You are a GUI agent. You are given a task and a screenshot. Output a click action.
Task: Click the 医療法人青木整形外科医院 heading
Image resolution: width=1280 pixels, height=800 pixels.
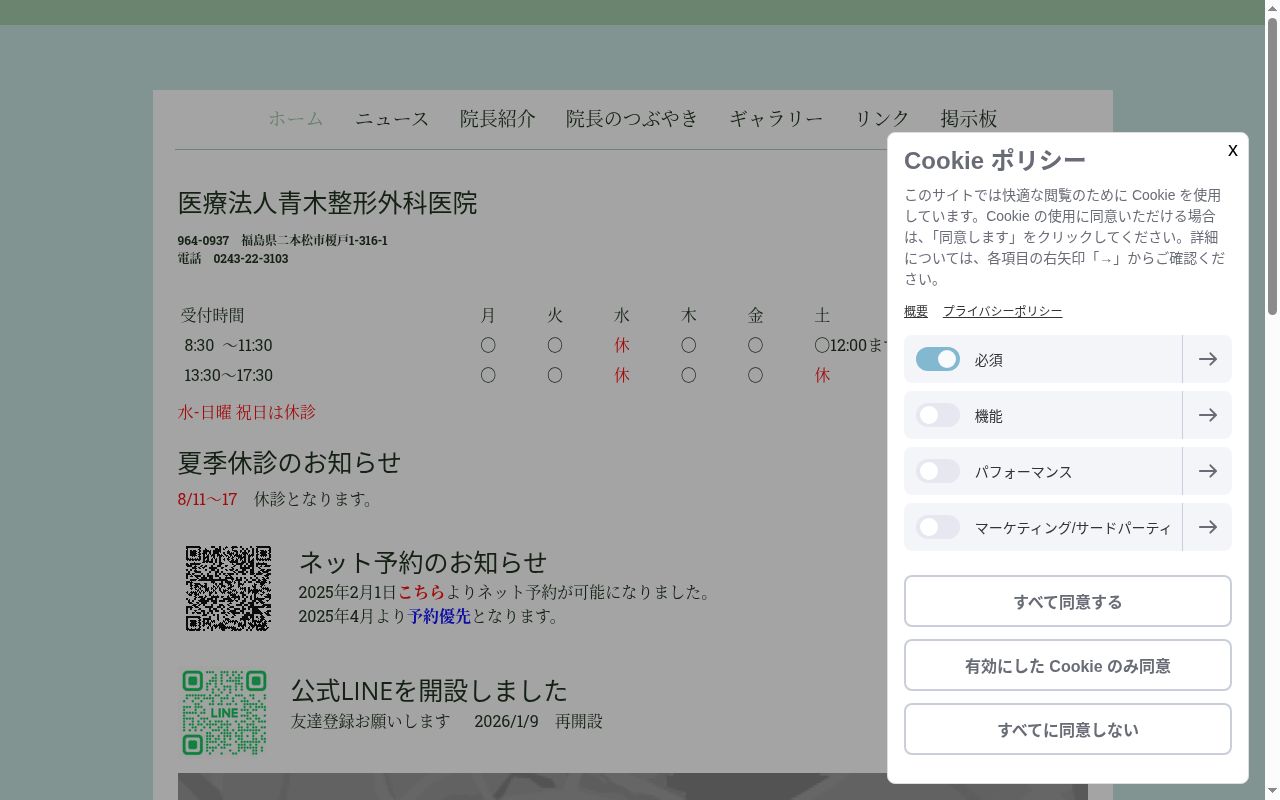328,203
